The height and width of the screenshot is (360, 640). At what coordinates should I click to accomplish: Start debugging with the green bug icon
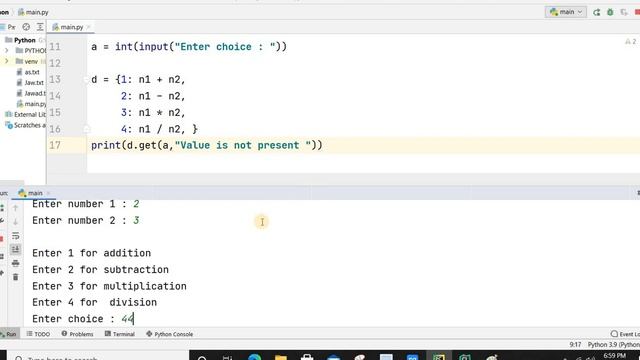point(610,12)
